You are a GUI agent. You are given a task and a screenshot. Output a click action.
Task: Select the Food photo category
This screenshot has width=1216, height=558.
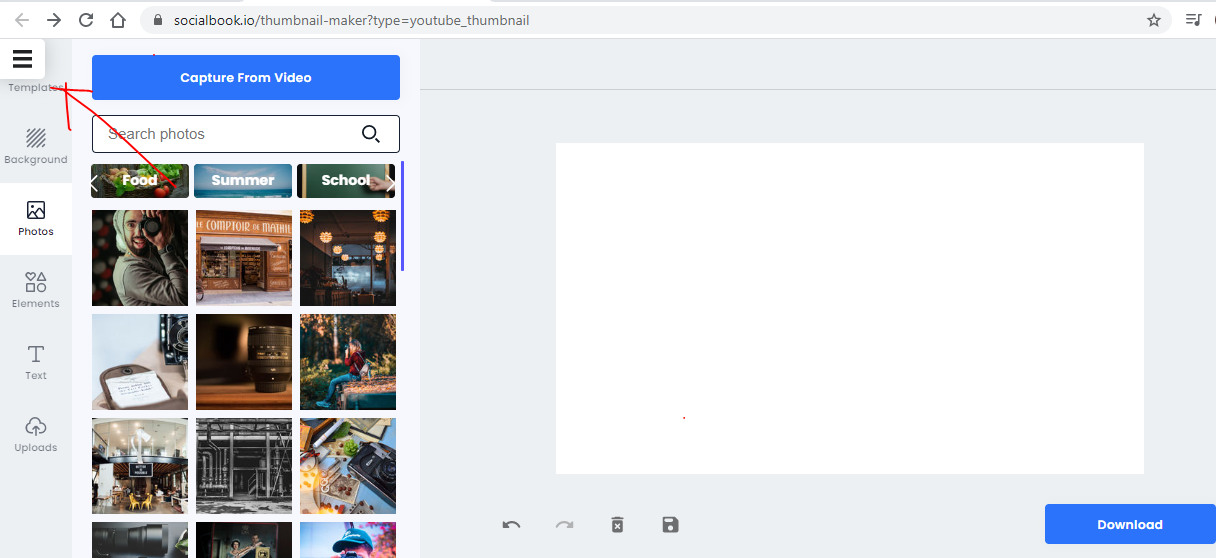click(140, 181)
